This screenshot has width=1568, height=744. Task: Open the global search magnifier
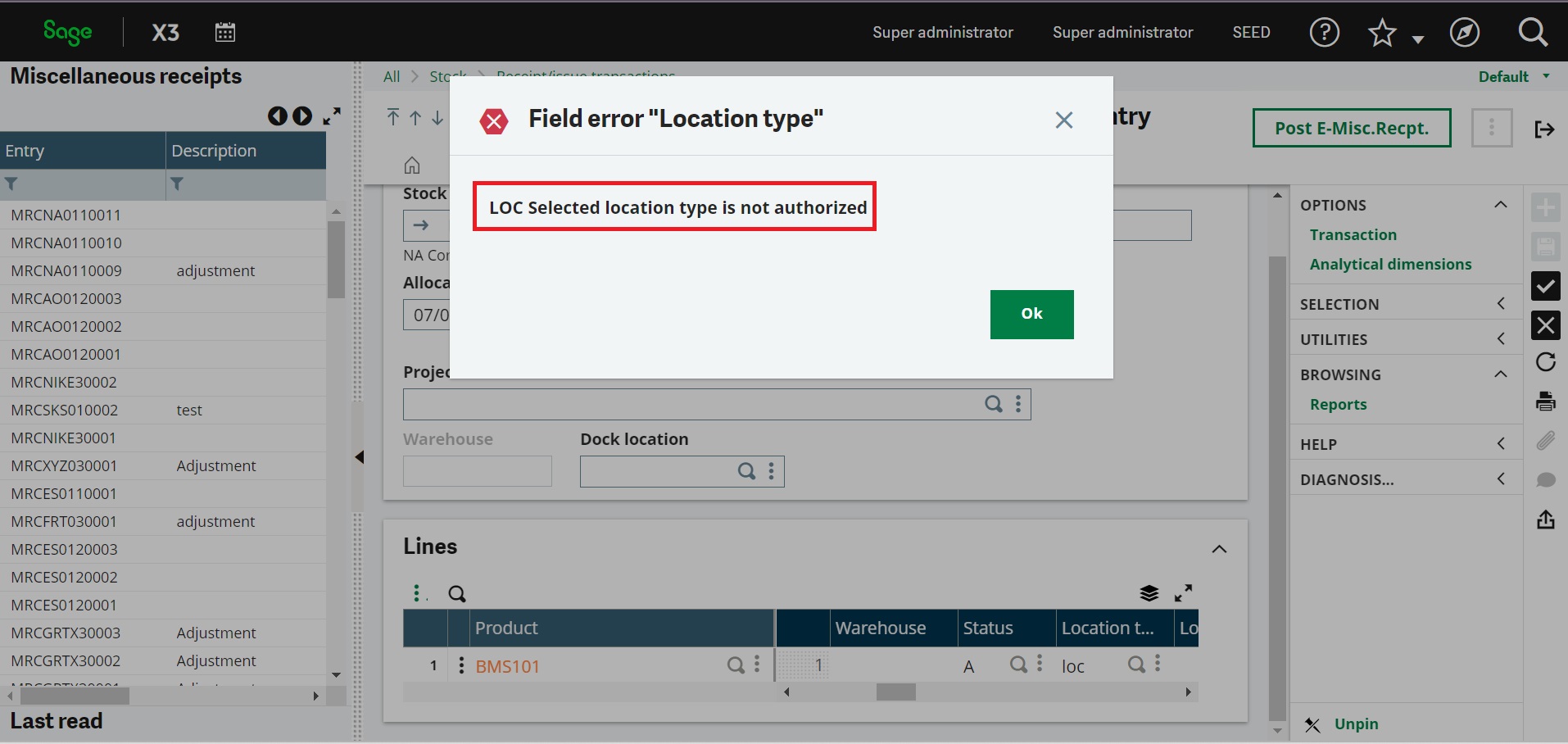tap(1533, 32)
